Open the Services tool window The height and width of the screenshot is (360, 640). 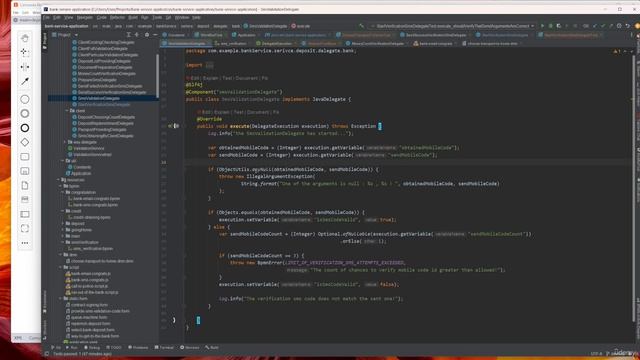pos(190,347)
